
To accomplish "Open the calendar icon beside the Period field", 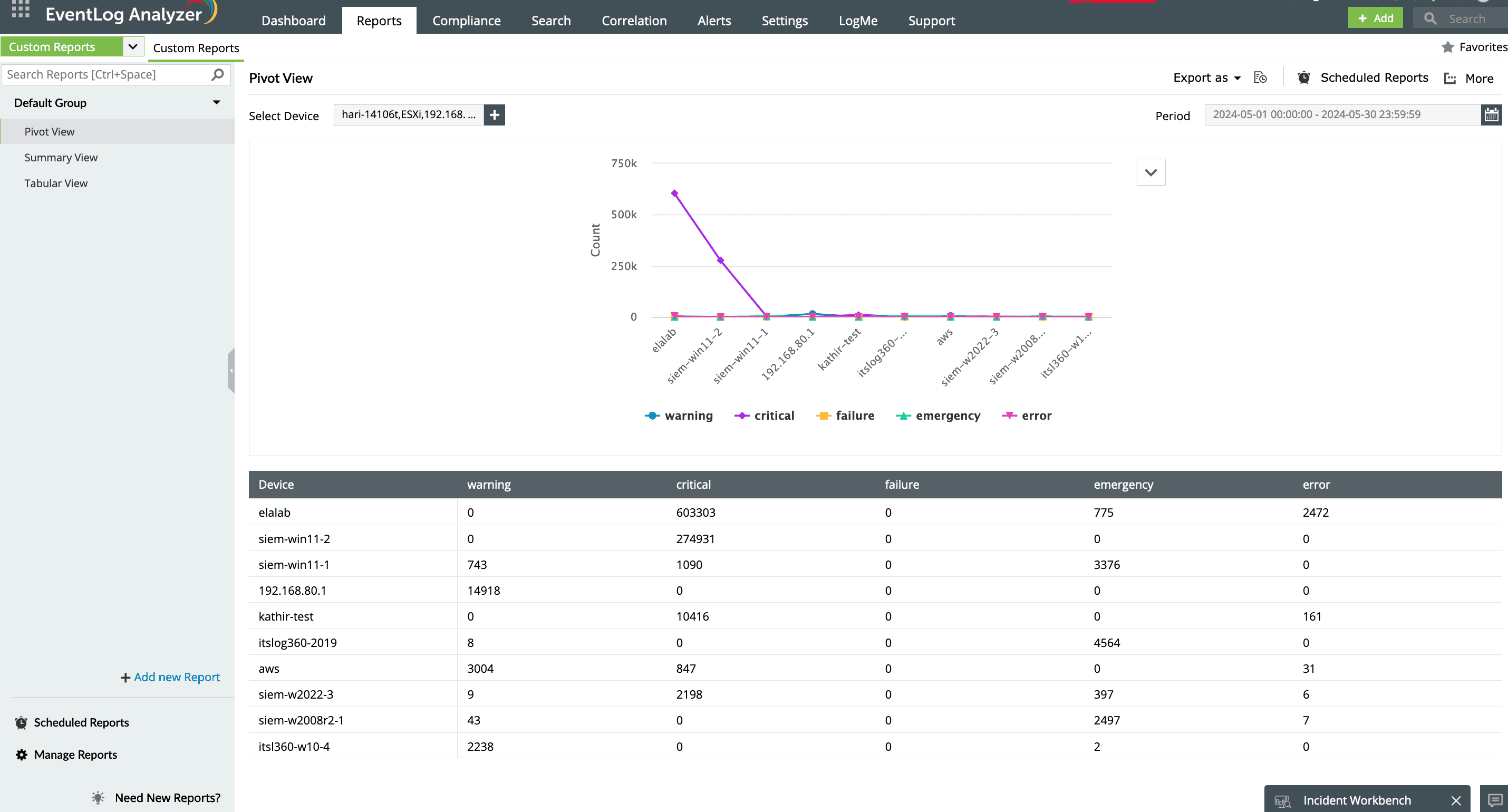I will click(1491, 114).
